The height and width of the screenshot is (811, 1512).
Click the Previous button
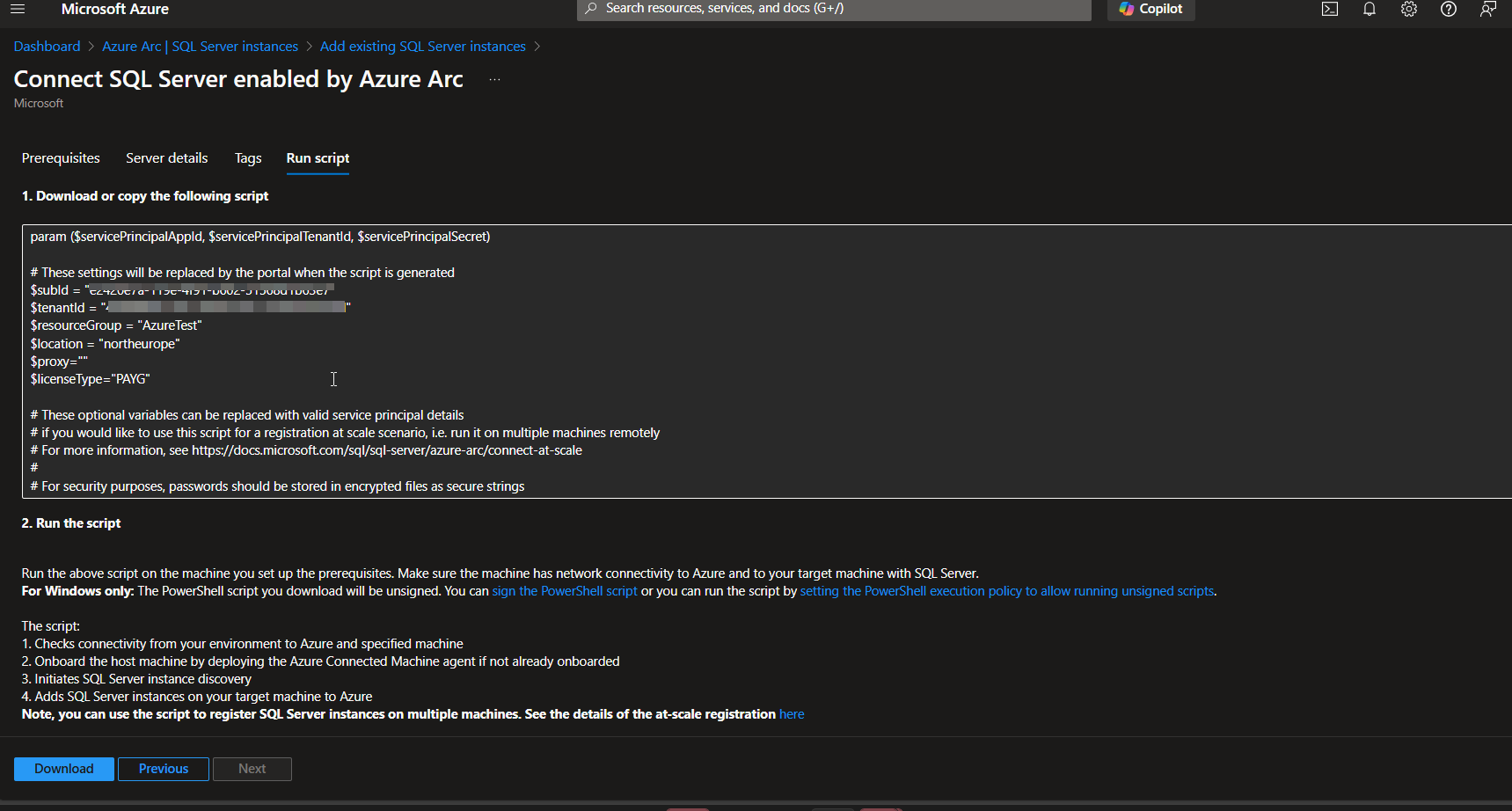(164, 769)
